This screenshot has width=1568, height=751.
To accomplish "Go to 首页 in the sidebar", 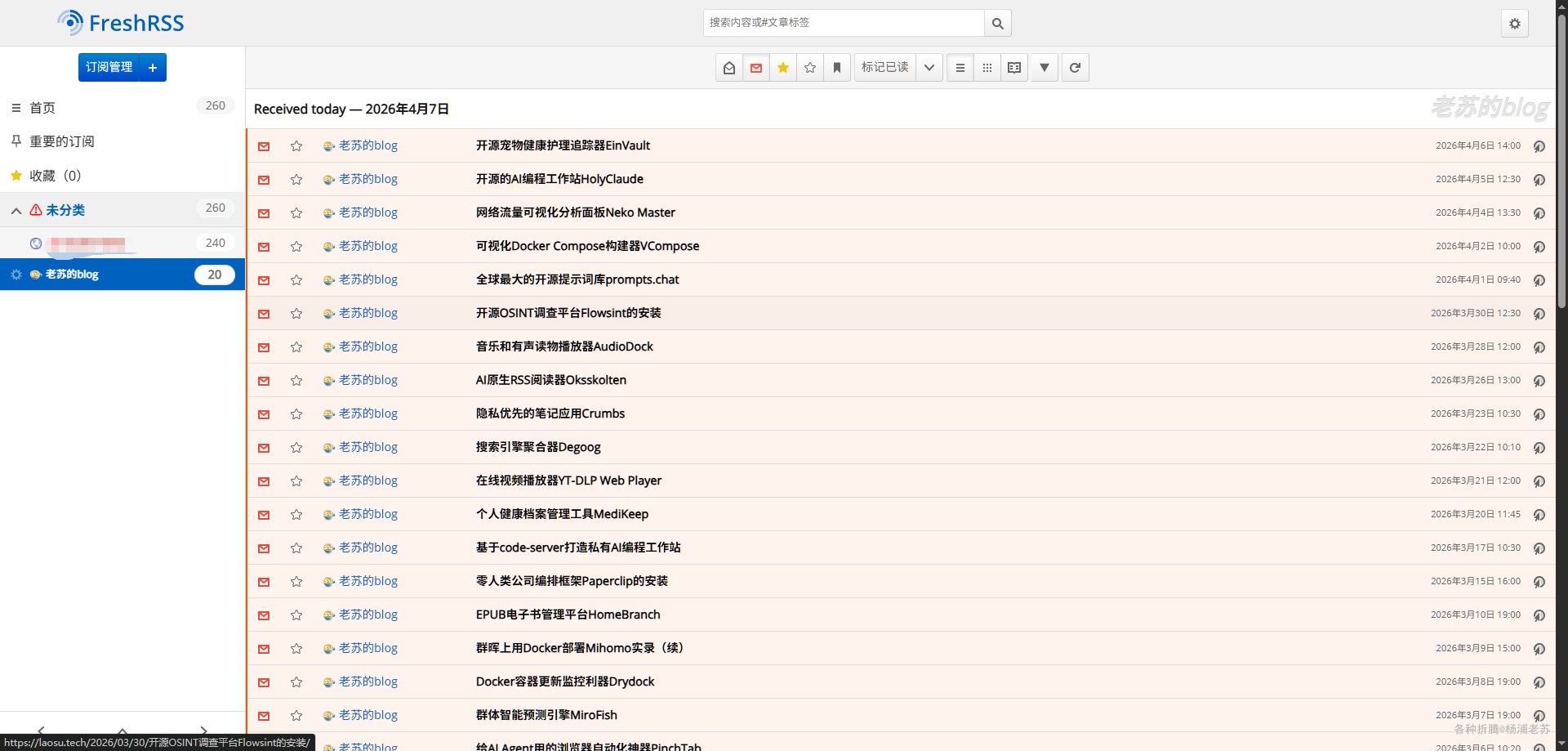I will (42, 108).
